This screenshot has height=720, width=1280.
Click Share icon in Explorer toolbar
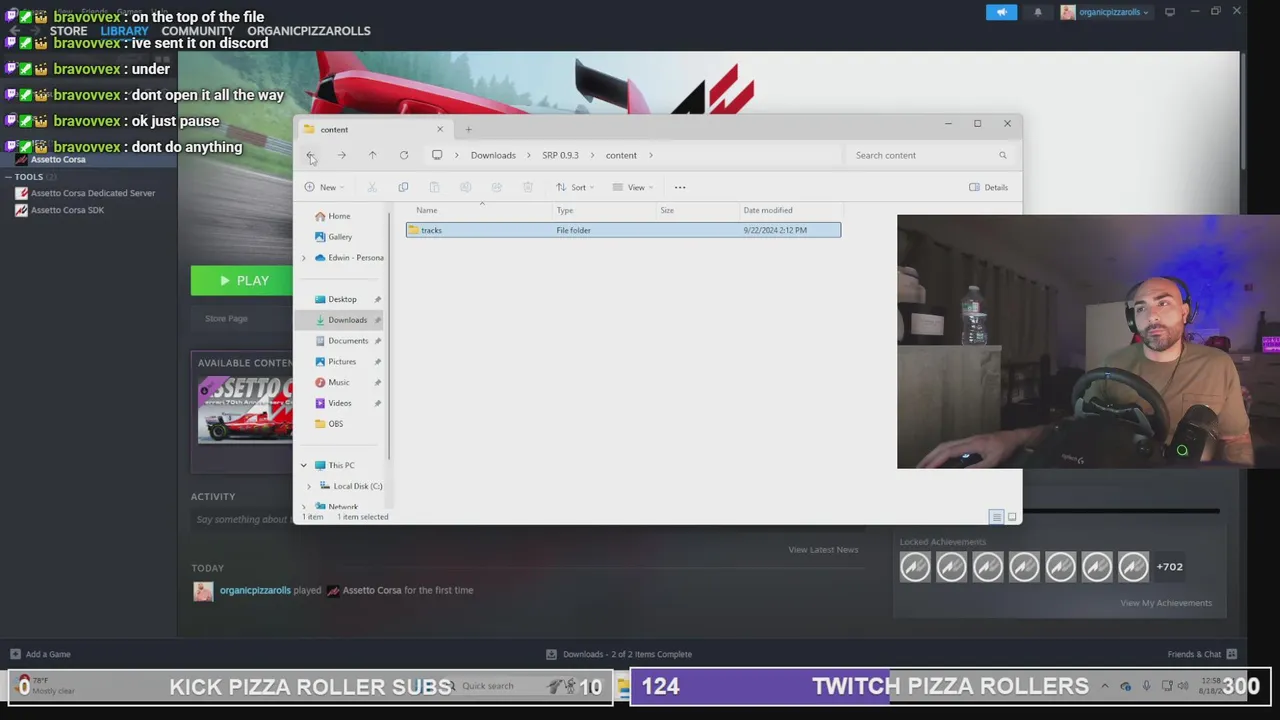[x=496, y=187]
